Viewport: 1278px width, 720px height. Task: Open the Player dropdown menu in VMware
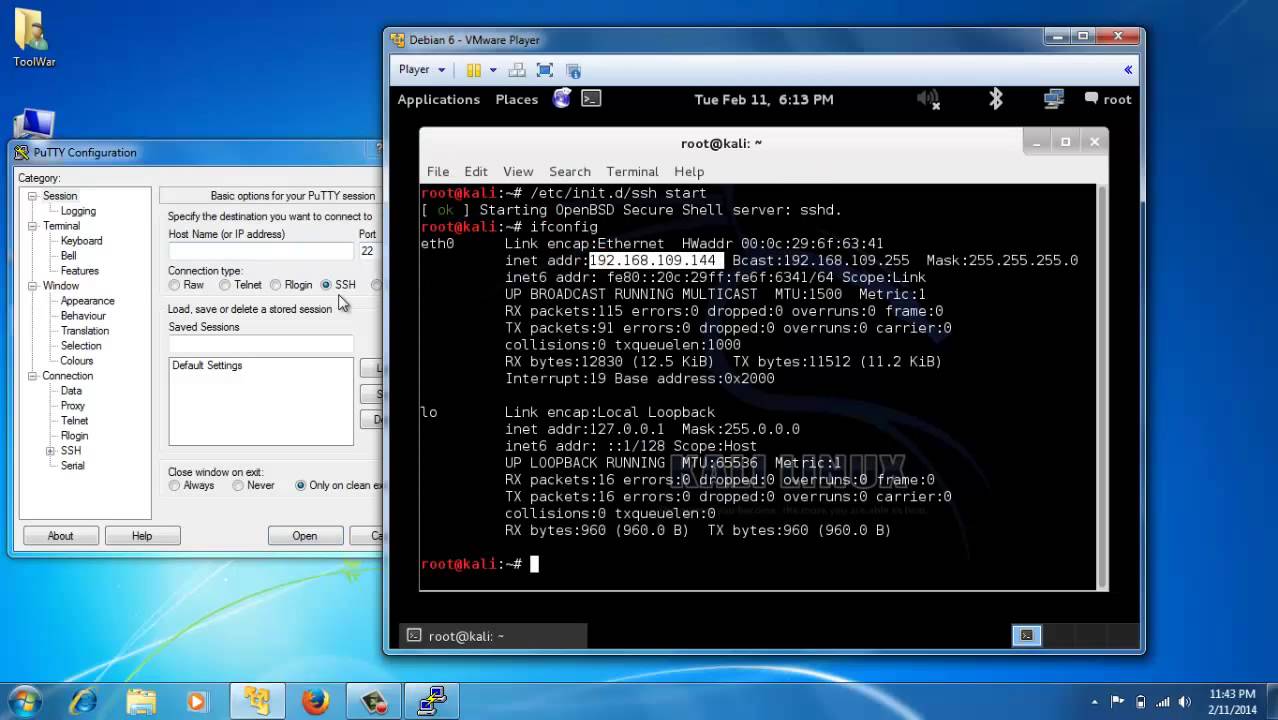coord(422,70)
